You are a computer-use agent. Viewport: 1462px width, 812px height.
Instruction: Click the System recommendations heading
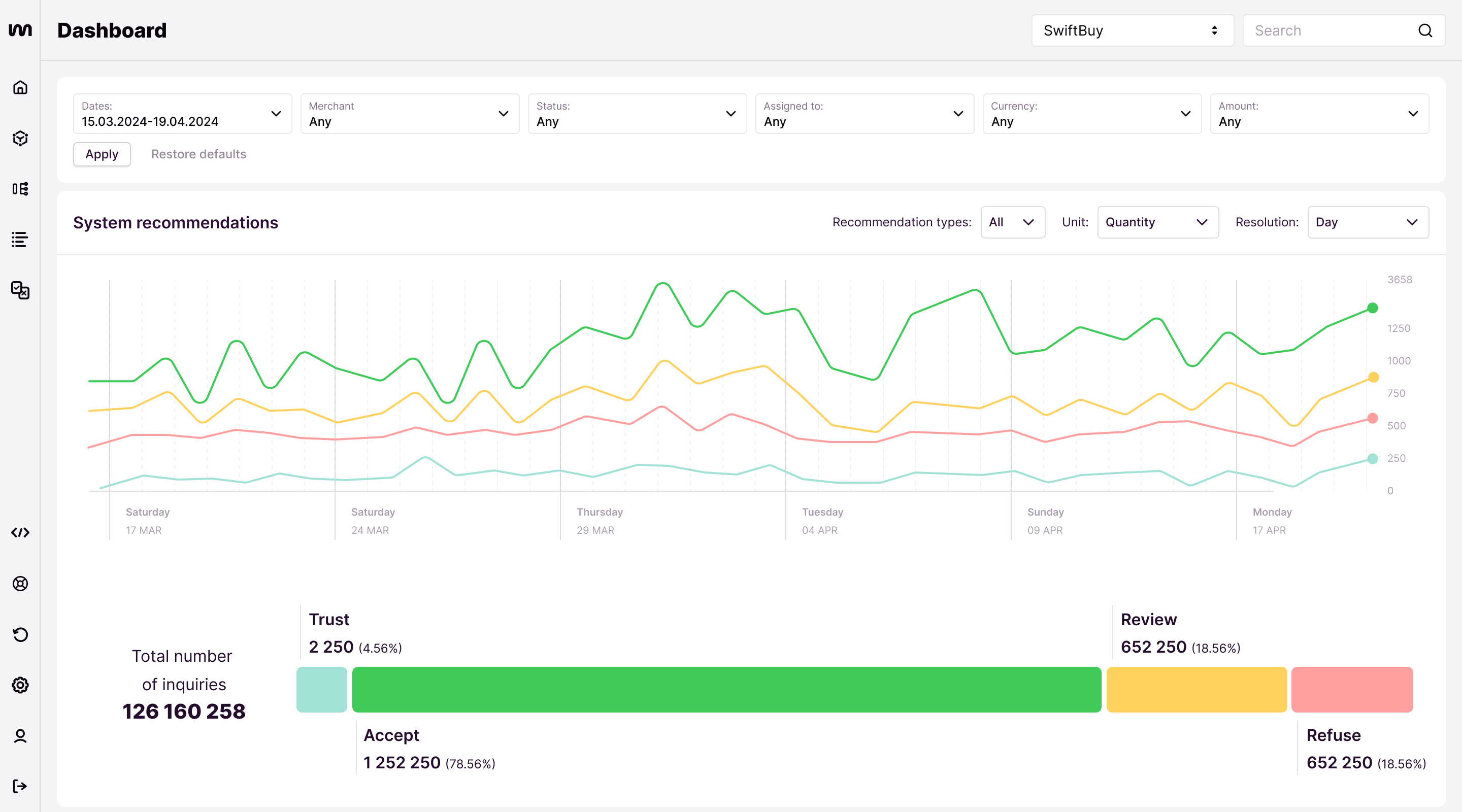coord(175,222)
